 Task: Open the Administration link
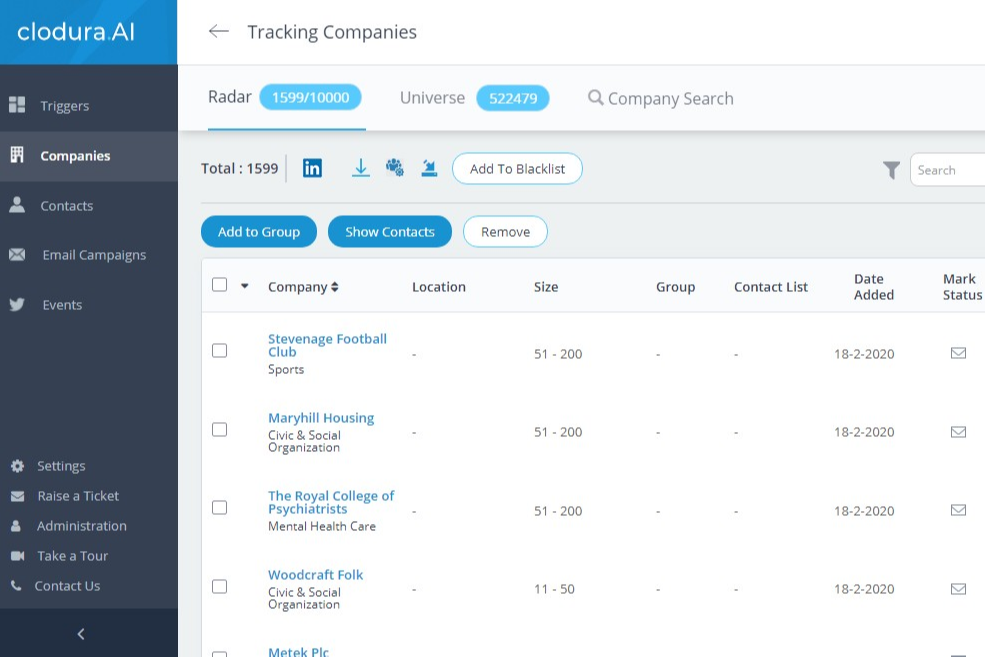click(x=82, y=526)
